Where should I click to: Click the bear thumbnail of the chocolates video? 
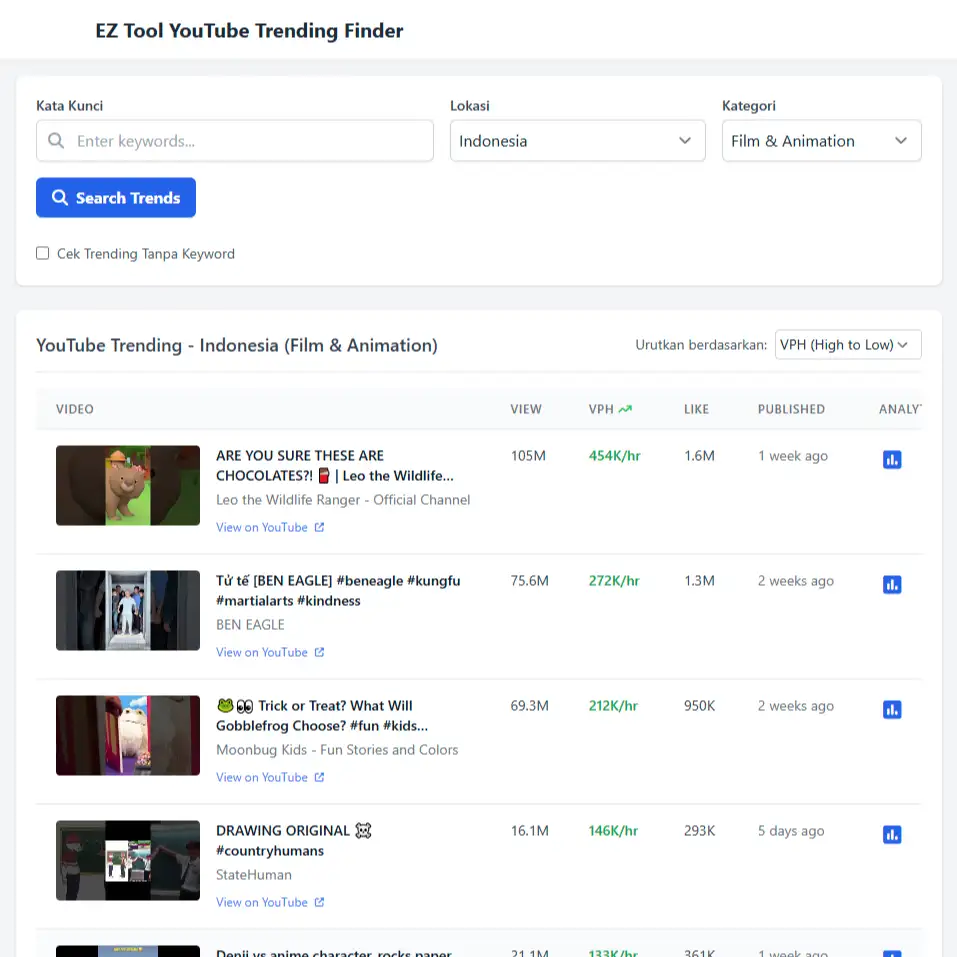pyautogui.click(x=128, y=485)
